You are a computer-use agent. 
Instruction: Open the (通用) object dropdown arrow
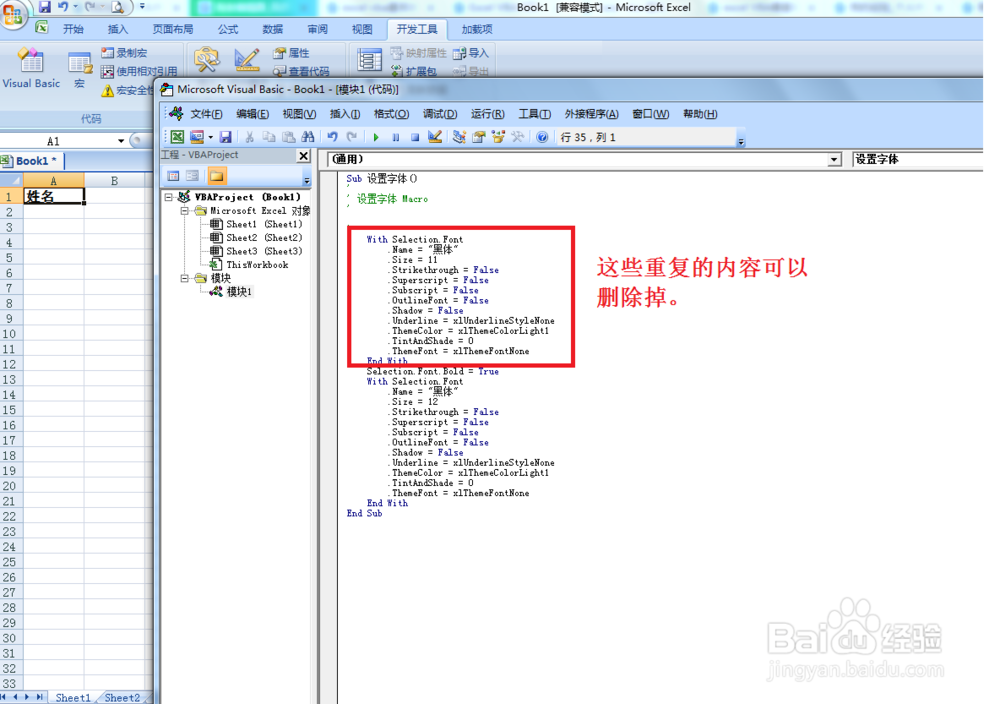(834, 159)
